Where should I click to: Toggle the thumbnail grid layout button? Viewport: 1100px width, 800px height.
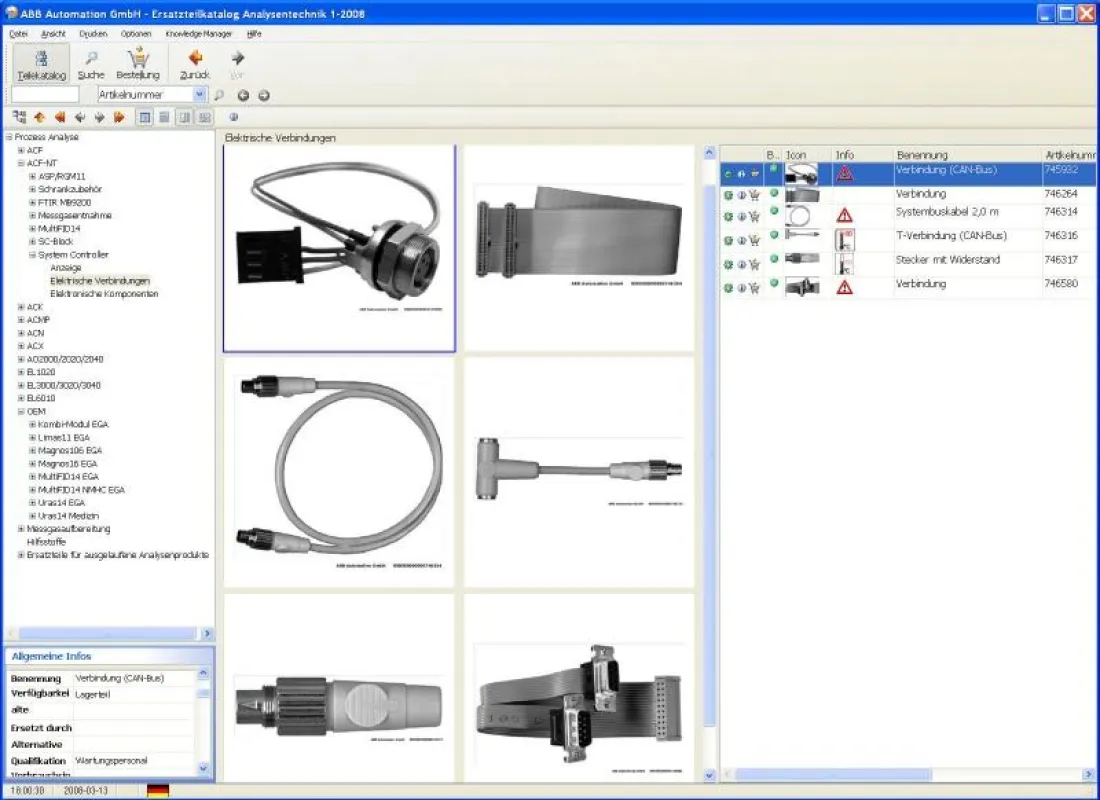[x=204, y=117]
